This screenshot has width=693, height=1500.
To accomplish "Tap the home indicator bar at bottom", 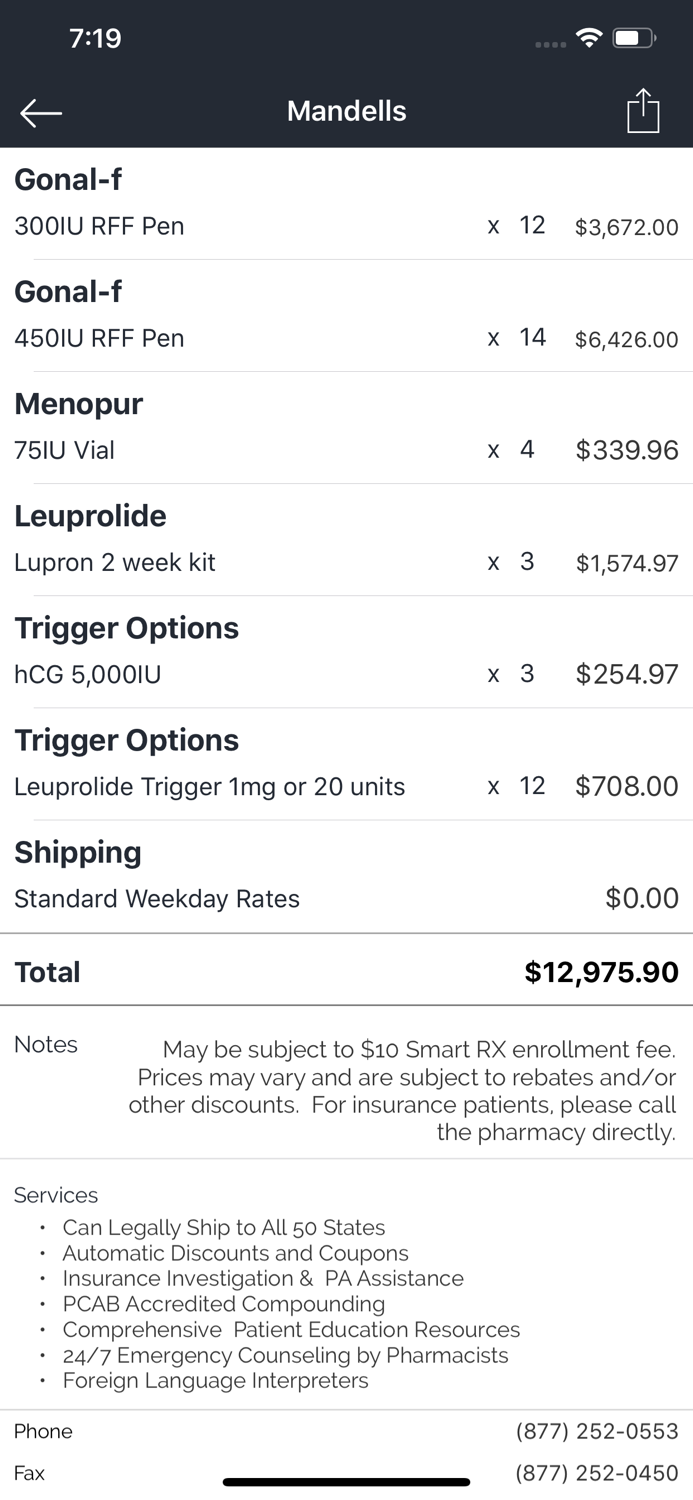I will click(x=346, y=1482).
